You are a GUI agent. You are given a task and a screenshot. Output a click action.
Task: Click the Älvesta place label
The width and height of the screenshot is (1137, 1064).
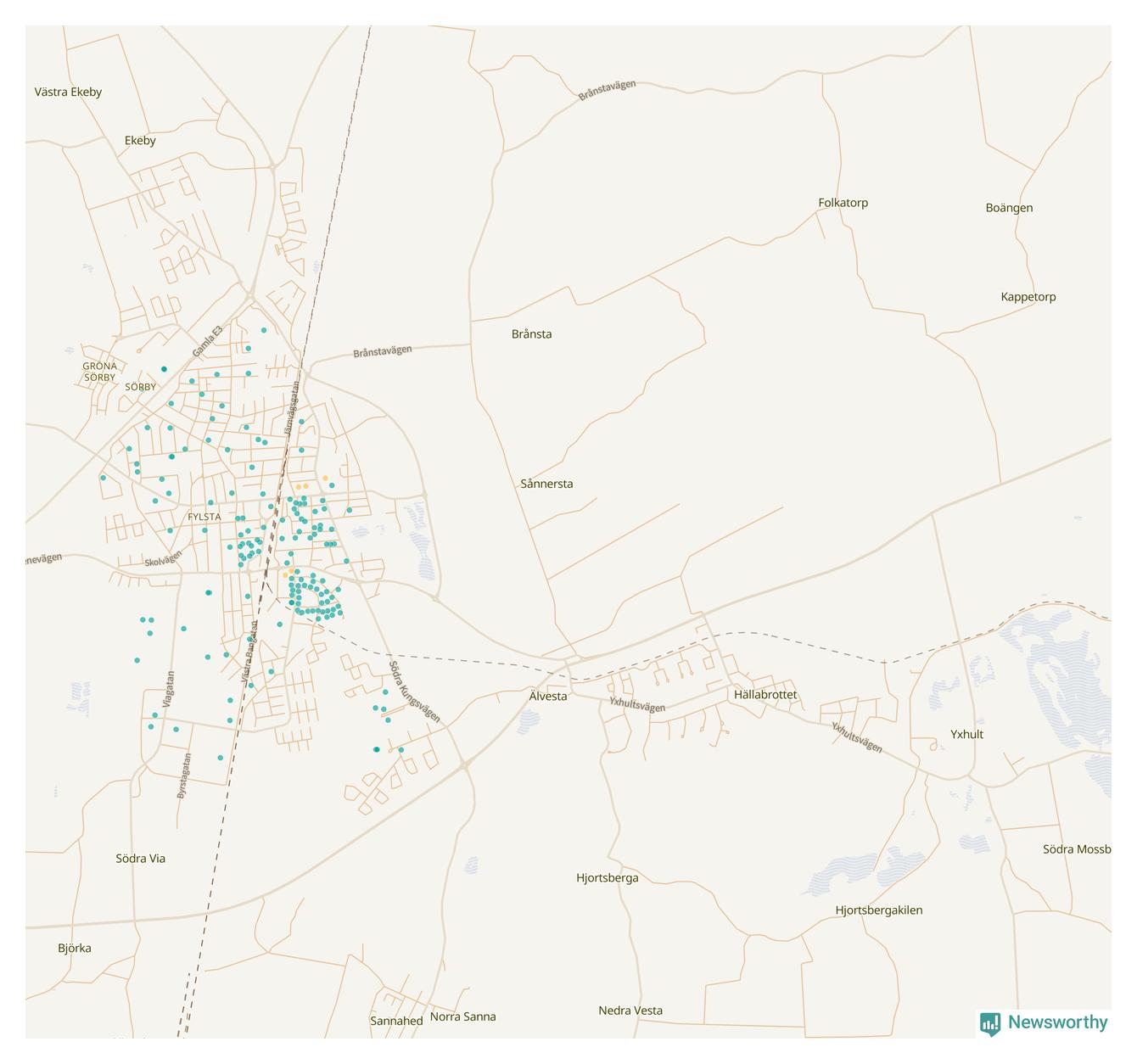click(548, 697)
